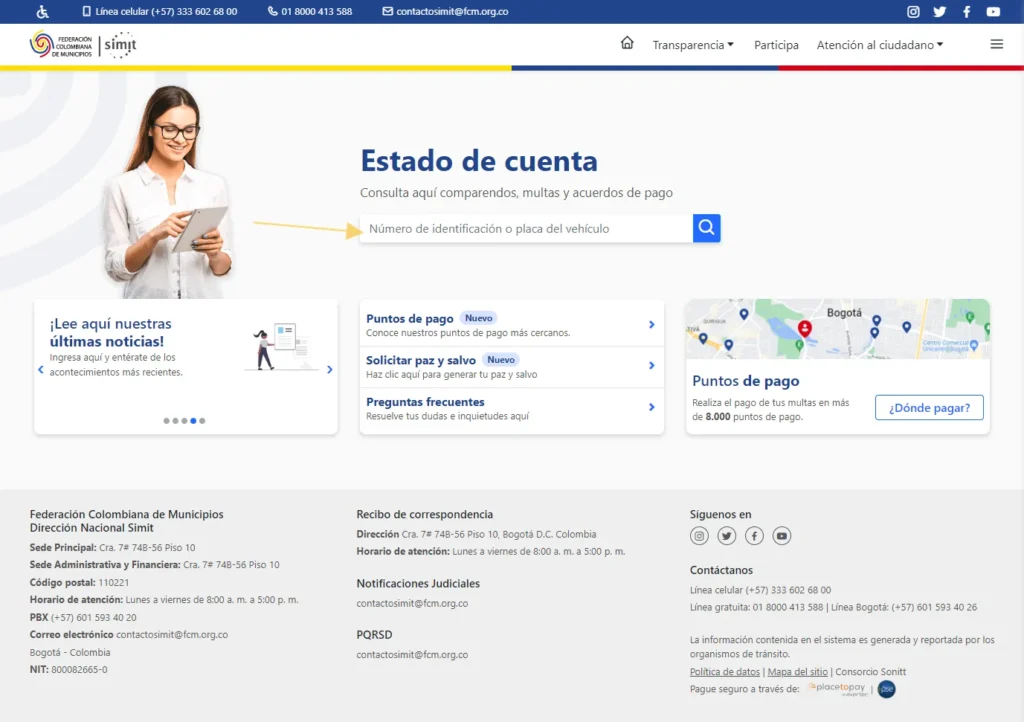The height and width of the screenshot is (722, 1024).
Task: Open the Participa menu item
Action: [x=776, y=45]
